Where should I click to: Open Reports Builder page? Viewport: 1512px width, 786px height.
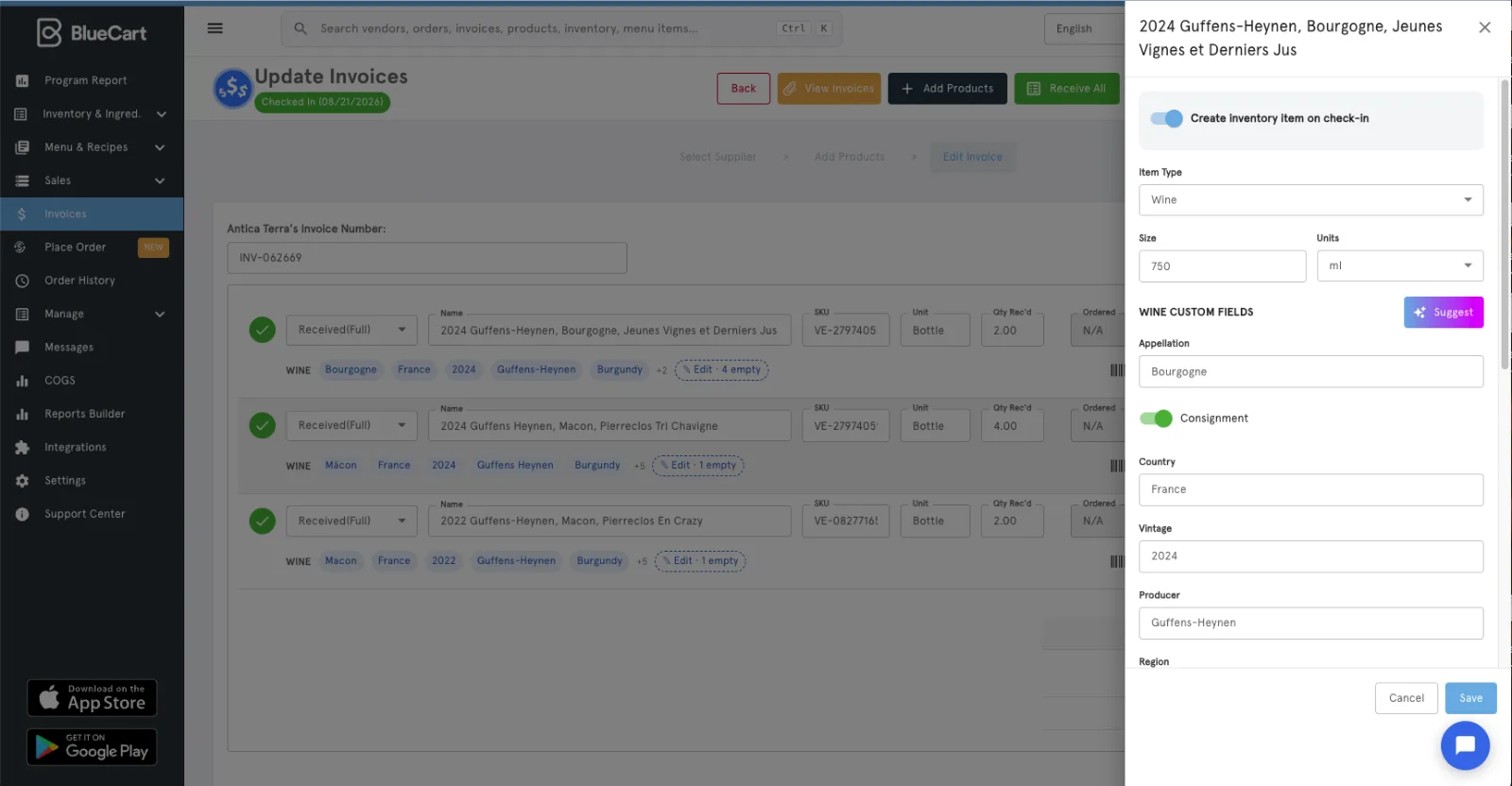84,414
